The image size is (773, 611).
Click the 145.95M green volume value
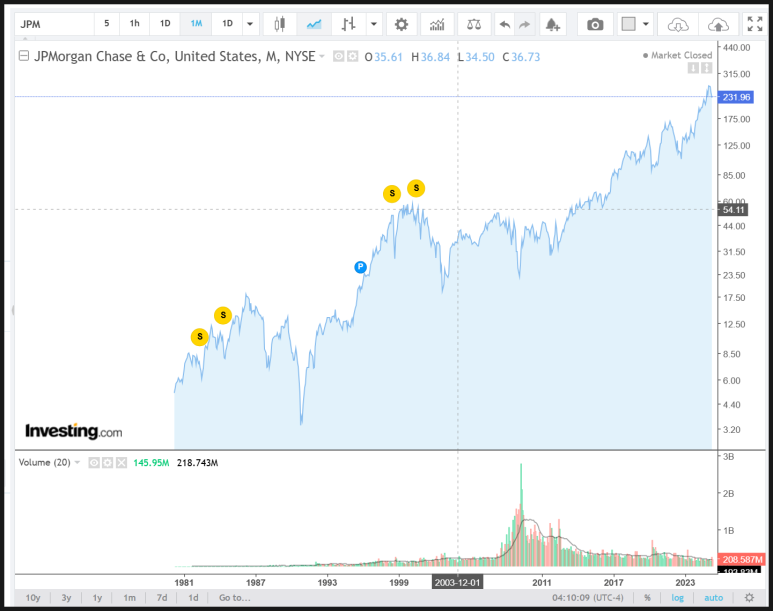click(151, 463)
